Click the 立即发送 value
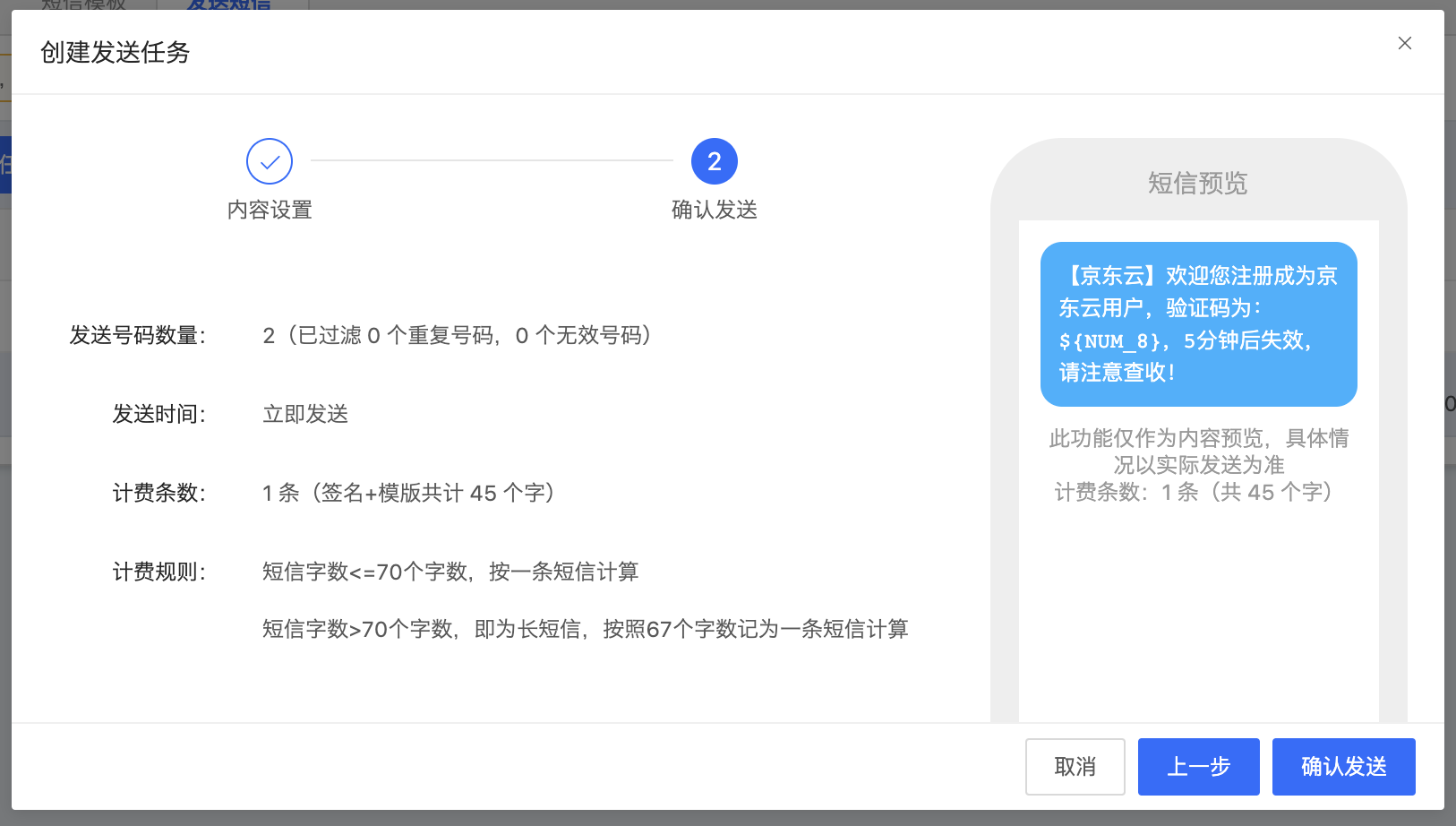The image size is (1456, 826). [x=305, y=414]
